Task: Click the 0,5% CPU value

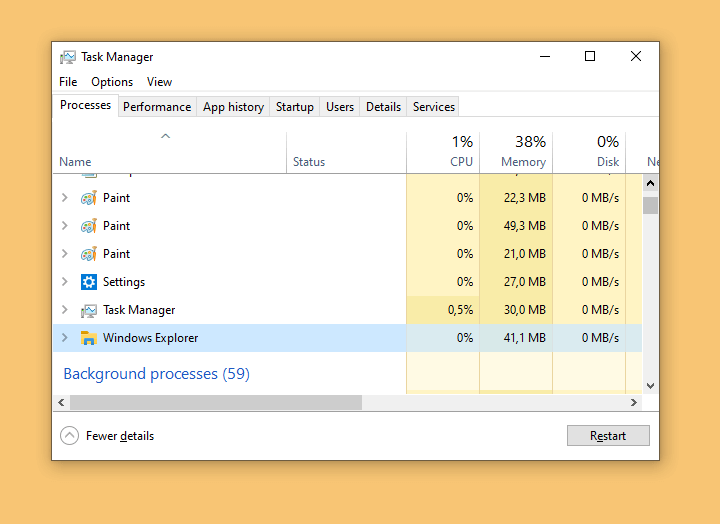Action: click(461, 310)
